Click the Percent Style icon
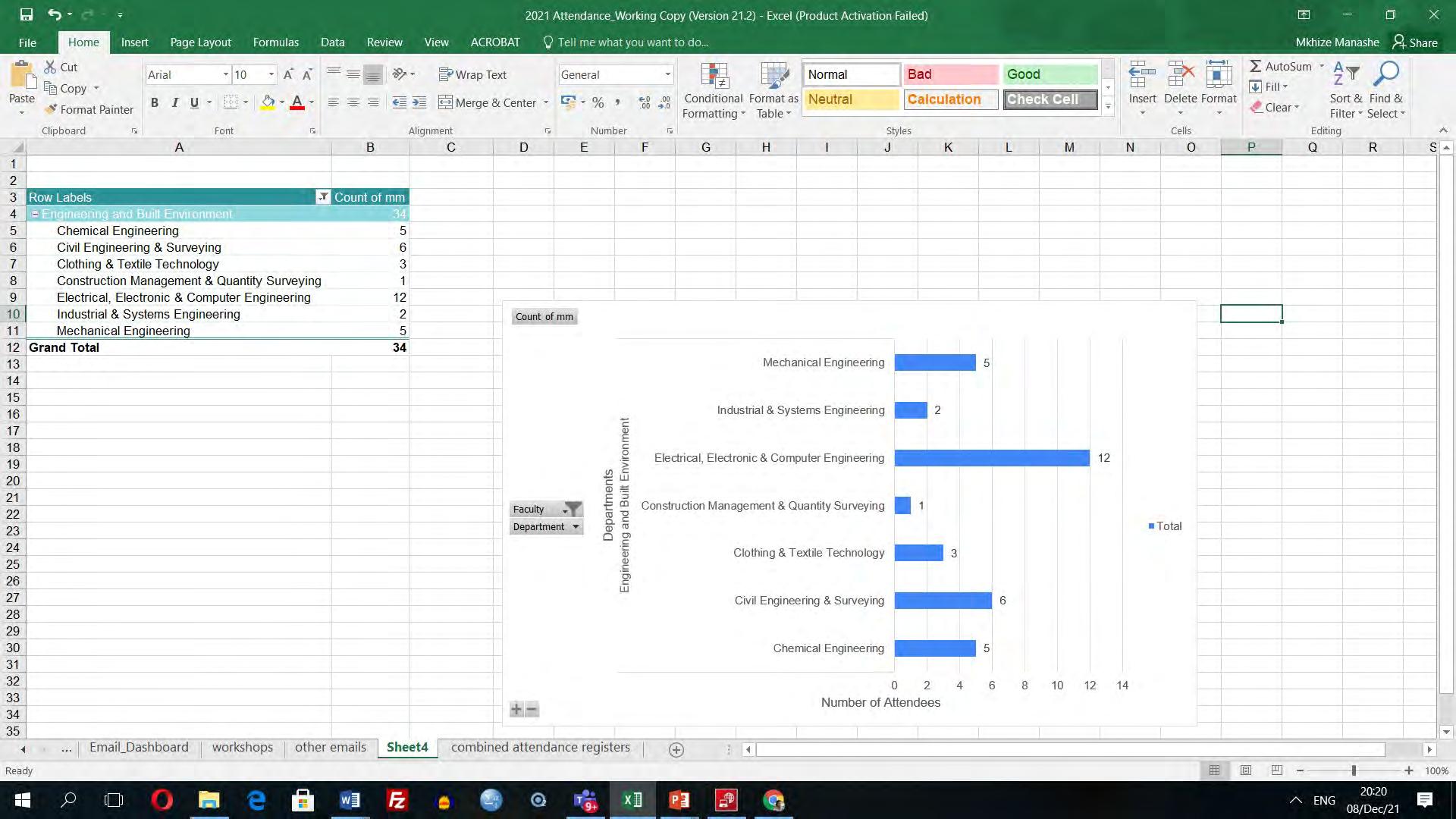Screen dimensions: 1456x819 tap(598, 102)
